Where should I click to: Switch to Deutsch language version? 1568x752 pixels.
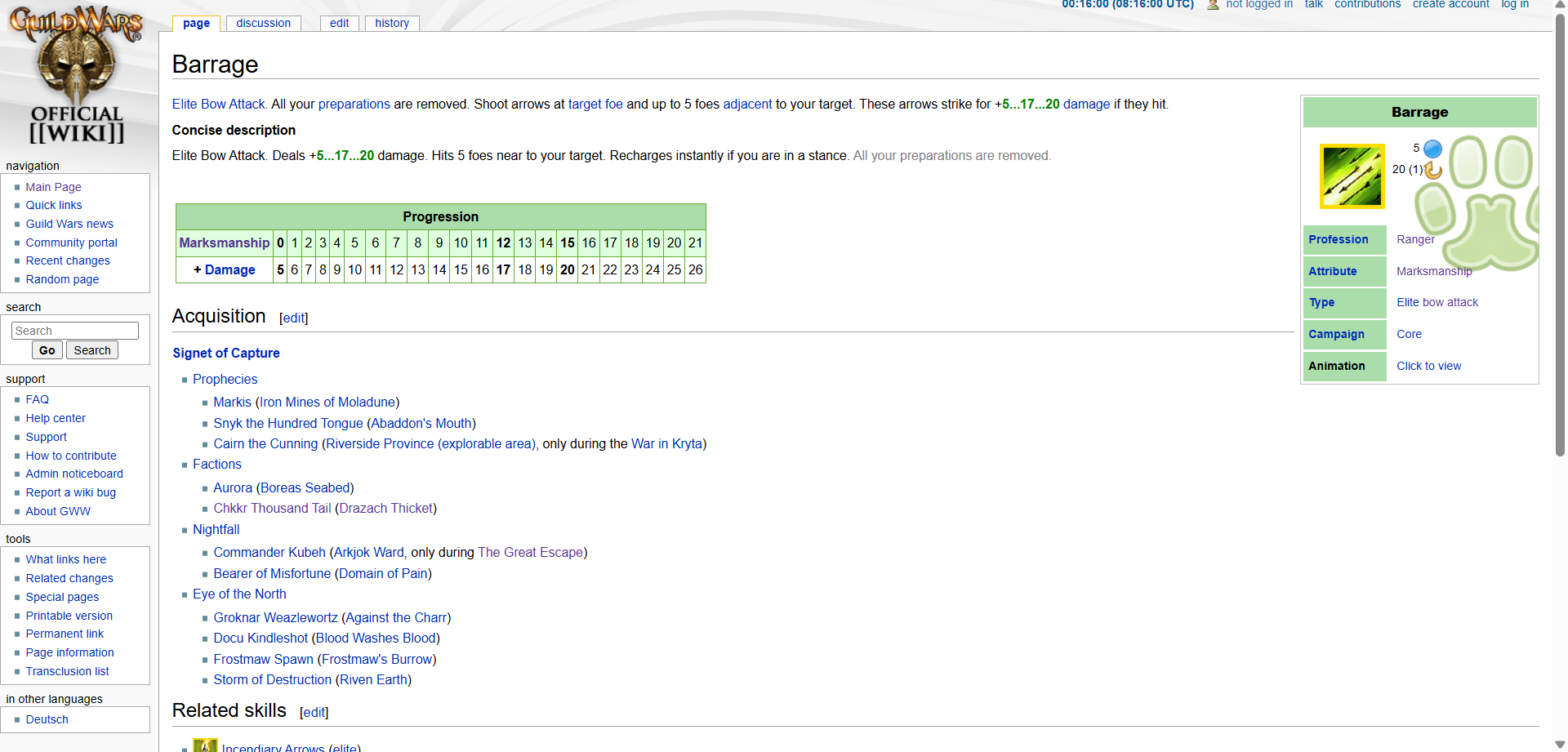[47, 719]
